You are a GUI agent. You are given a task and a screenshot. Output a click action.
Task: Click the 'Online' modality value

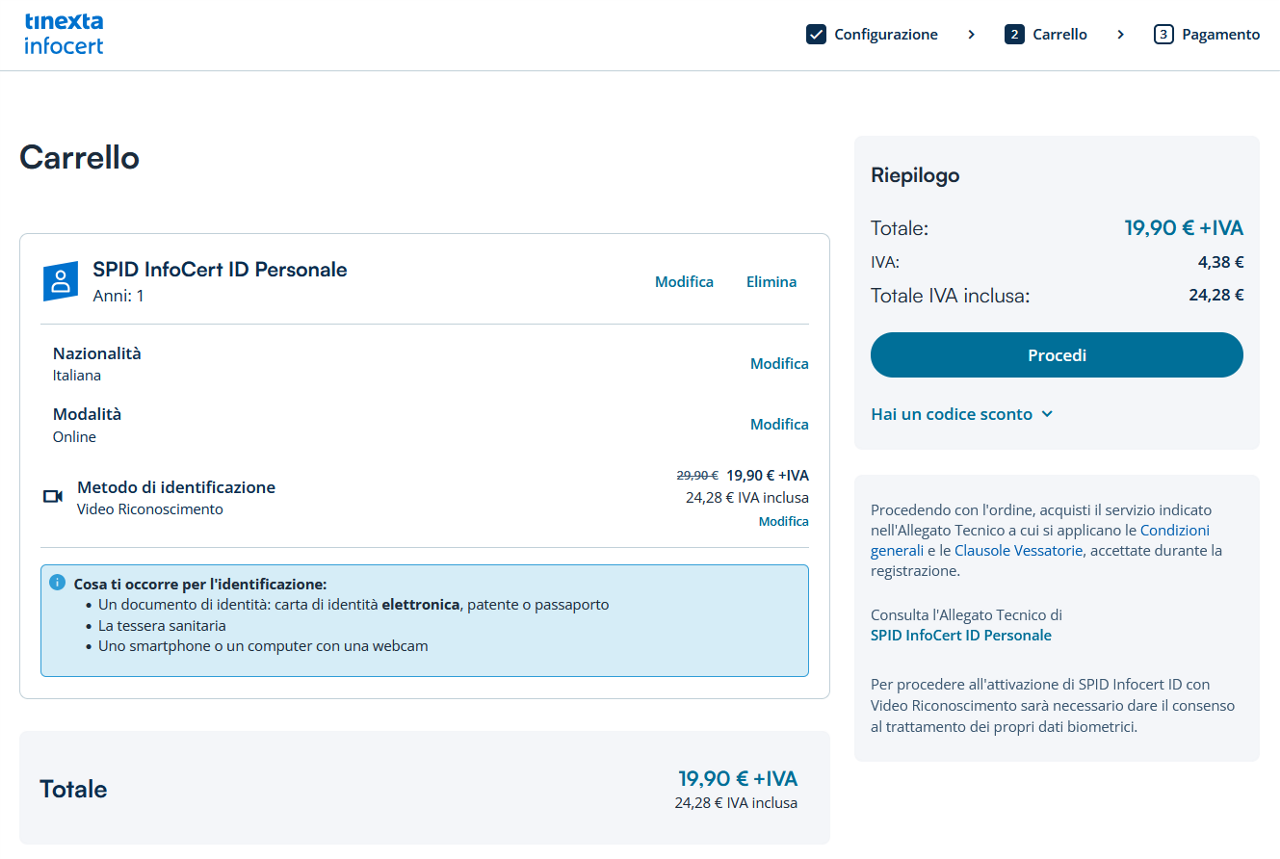(74, 437)
